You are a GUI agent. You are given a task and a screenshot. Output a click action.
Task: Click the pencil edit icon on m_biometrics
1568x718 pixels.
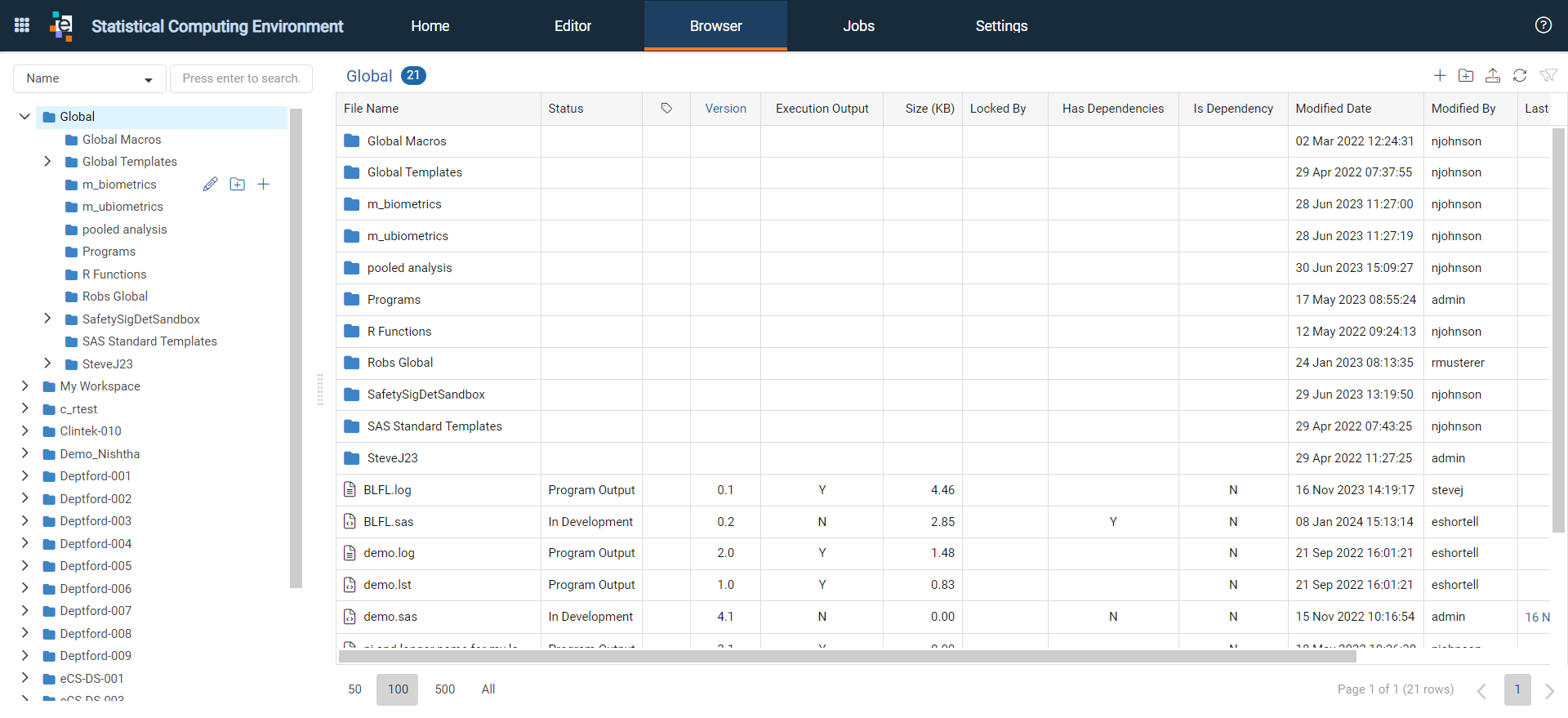click(x=211, y=185)
